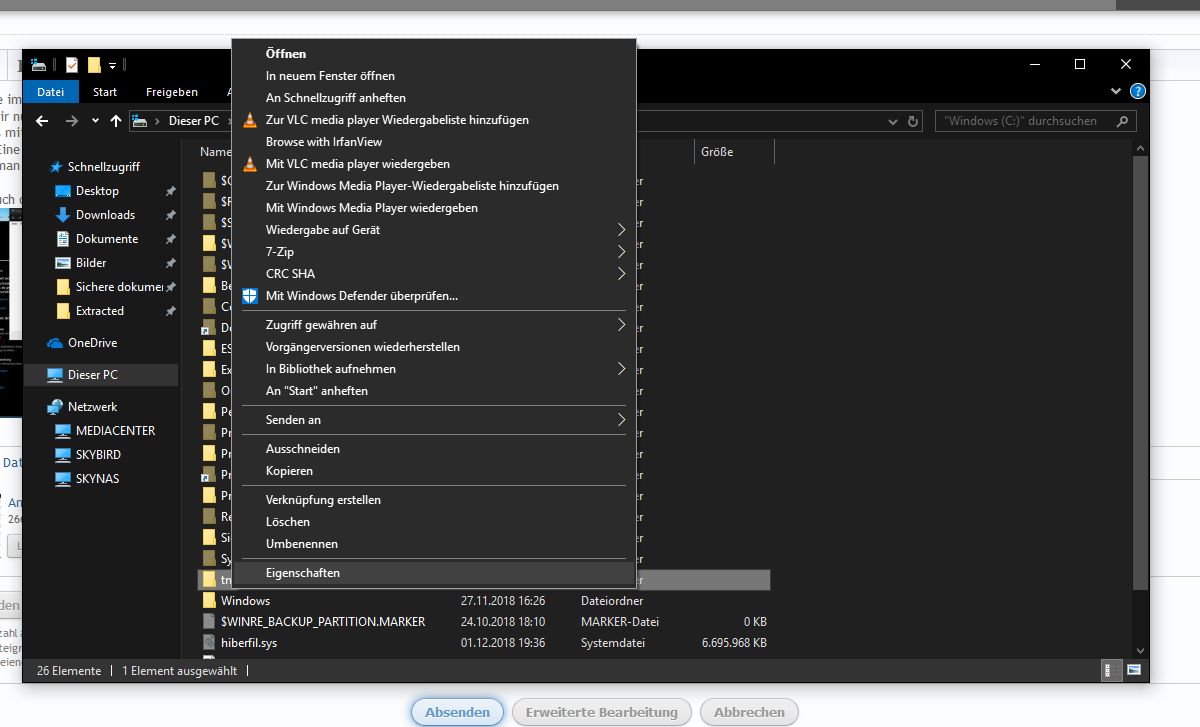Choose Löschen in the context menu
This screenshot has width=1200, height=727.
(x=433, y=522)
